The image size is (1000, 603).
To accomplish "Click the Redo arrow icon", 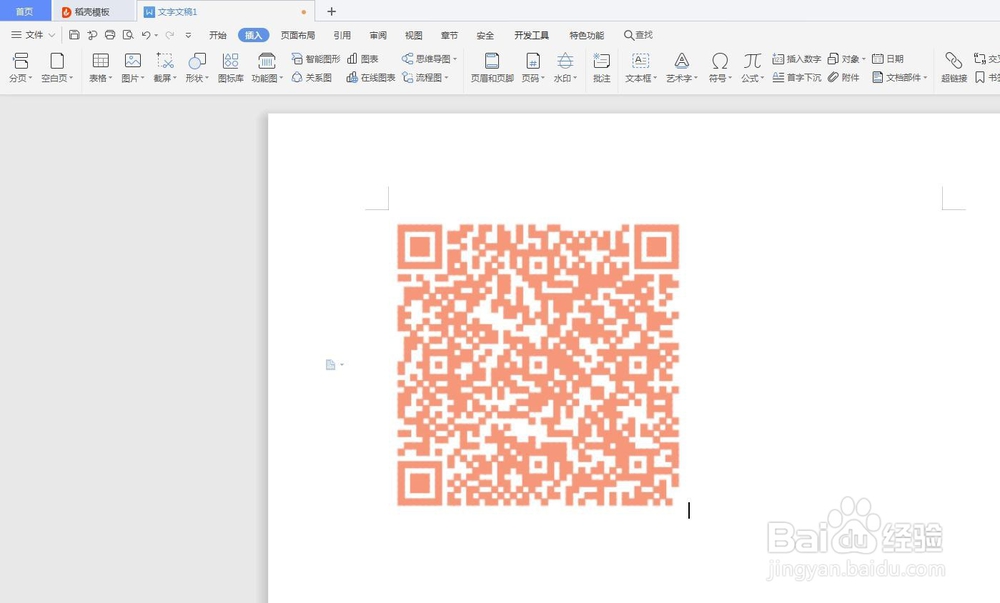I will [x=170, y=35].
